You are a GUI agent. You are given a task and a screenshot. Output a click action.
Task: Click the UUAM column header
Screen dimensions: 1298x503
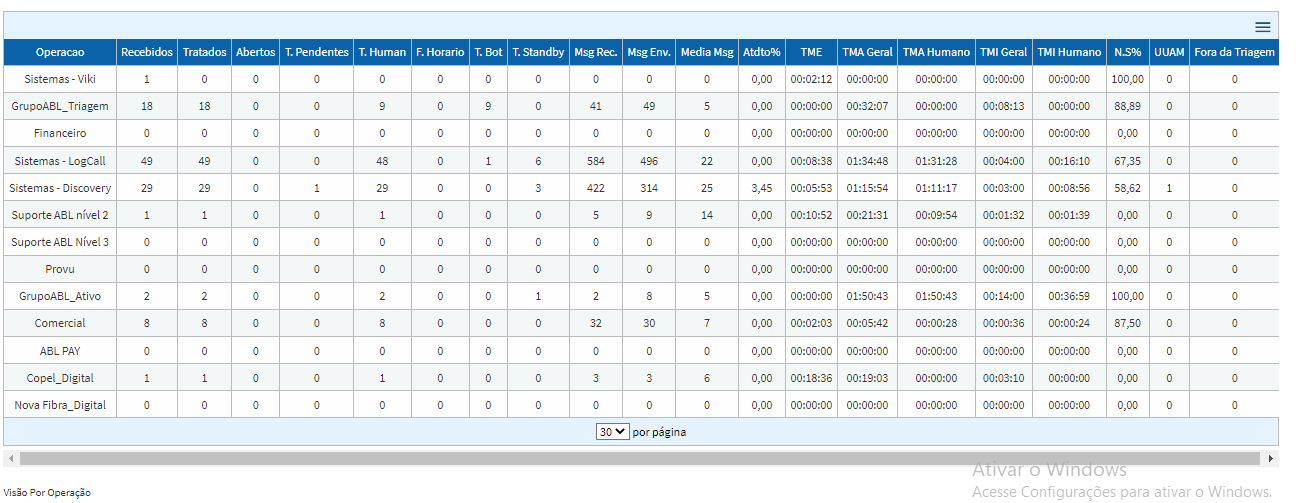coord(1168,52)
